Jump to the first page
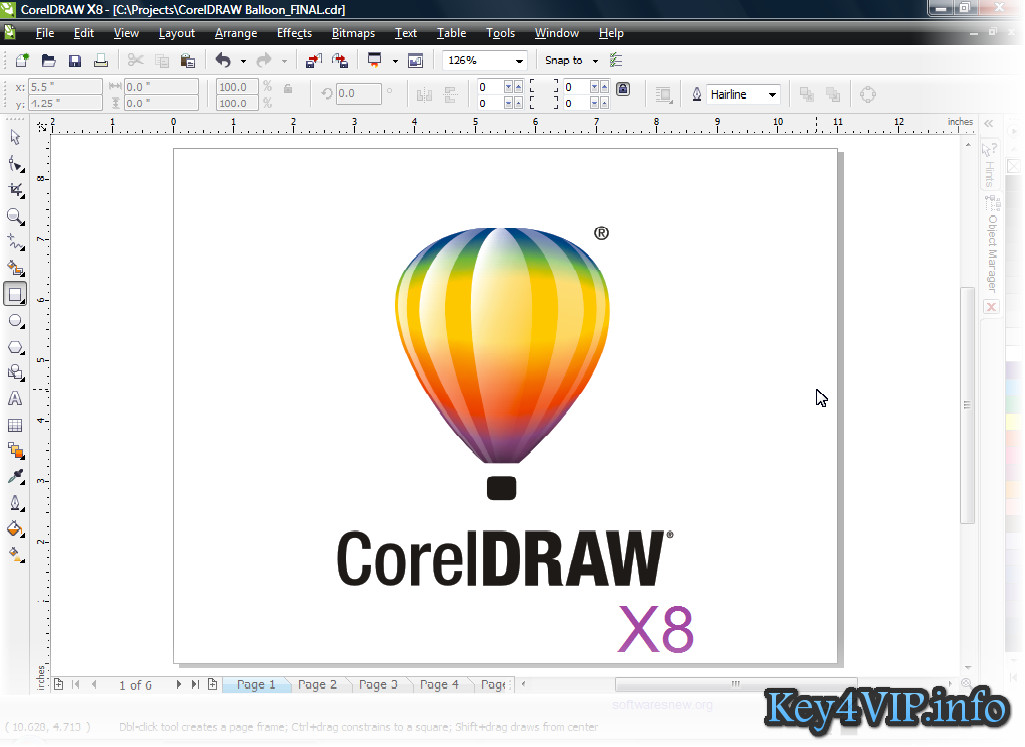1025x747 pixels. point(76,684)
